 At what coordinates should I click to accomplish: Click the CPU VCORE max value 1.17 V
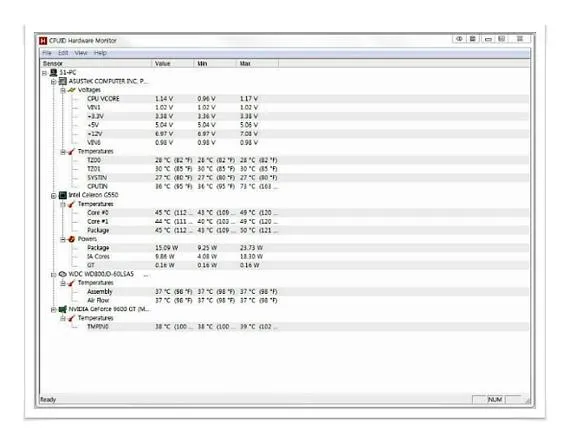click(x=249, y=99)
